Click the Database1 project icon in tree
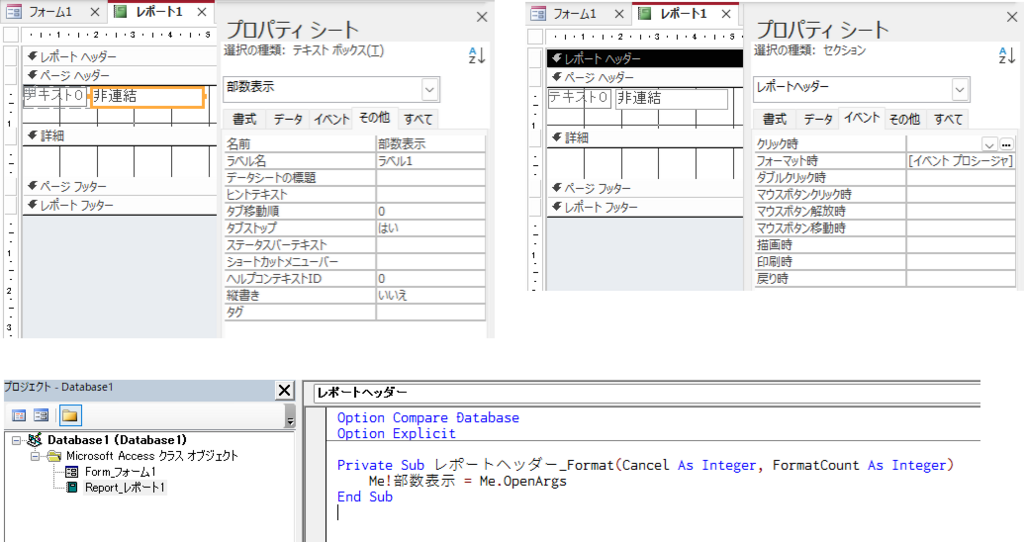This screenshot has width=1024, height=542. 35,440
